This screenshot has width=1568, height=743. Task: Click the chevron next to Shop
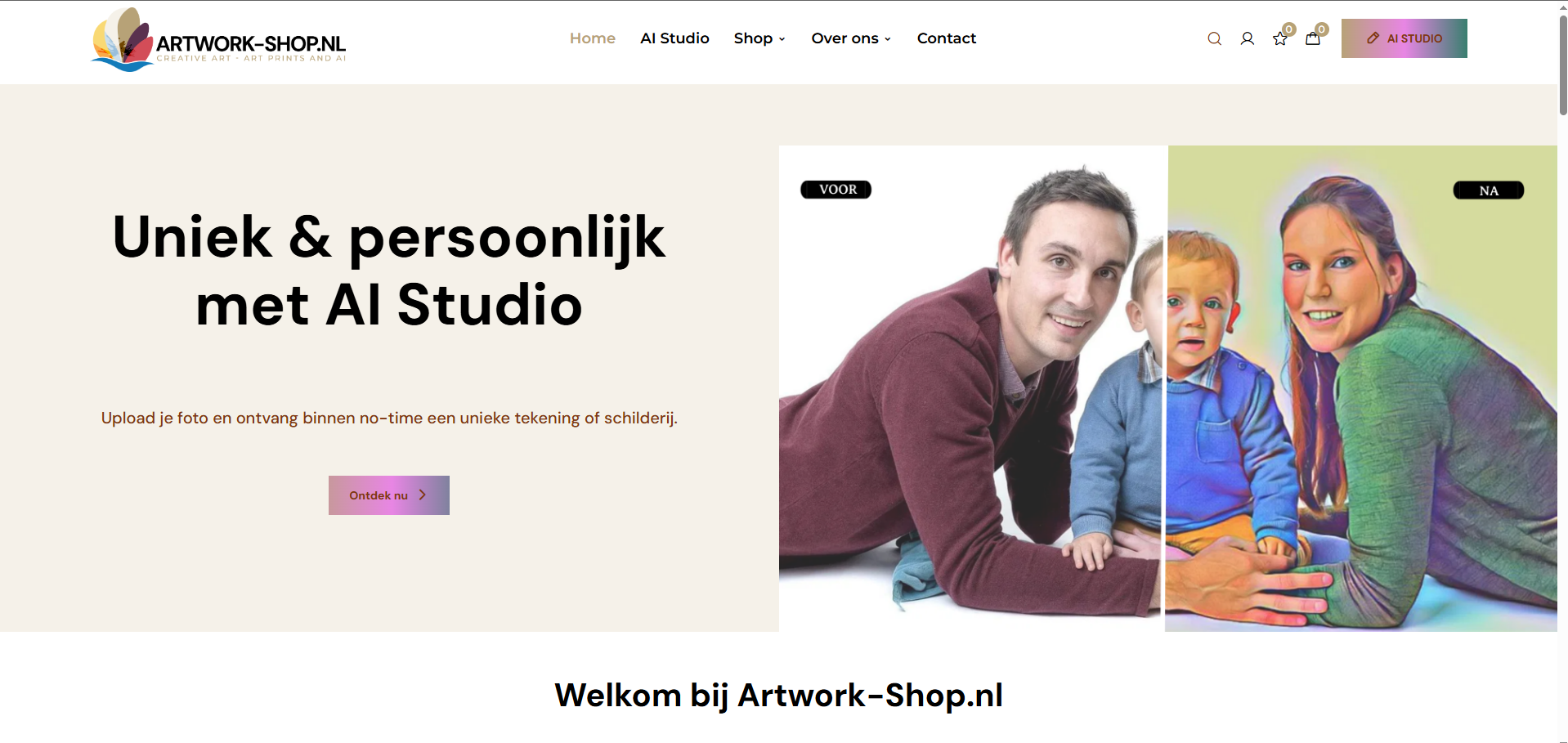pos(782,39)
